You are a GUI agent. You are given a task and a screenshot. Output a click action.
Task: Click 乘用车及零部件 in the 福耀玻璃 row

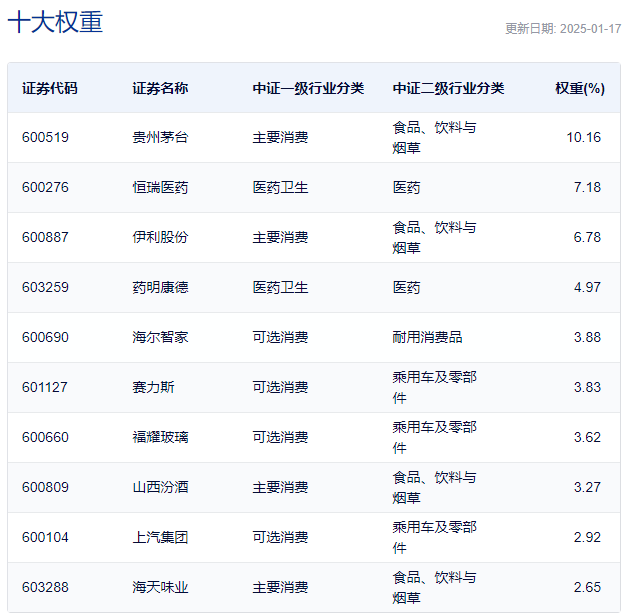click(x=434, y=437)
